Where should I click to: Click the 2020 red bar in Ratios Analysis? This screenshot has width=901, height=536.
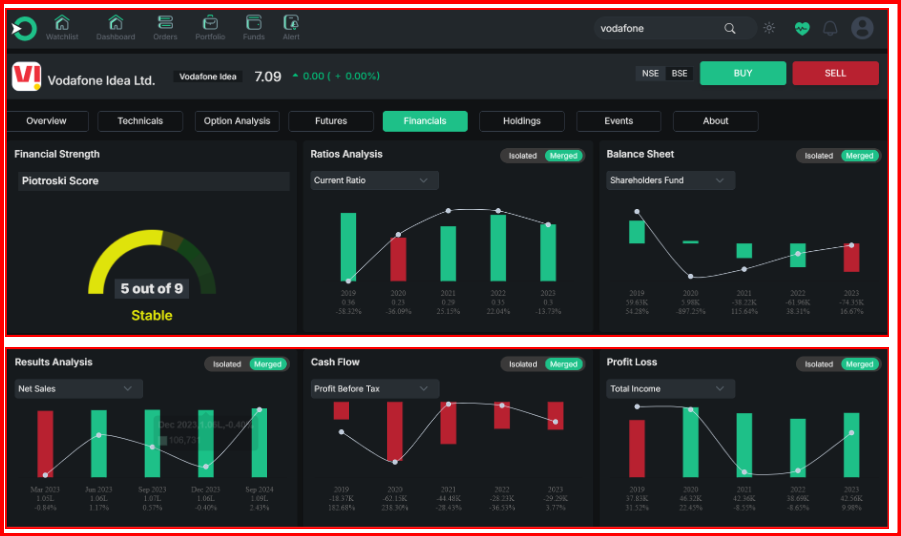point(398,259)
